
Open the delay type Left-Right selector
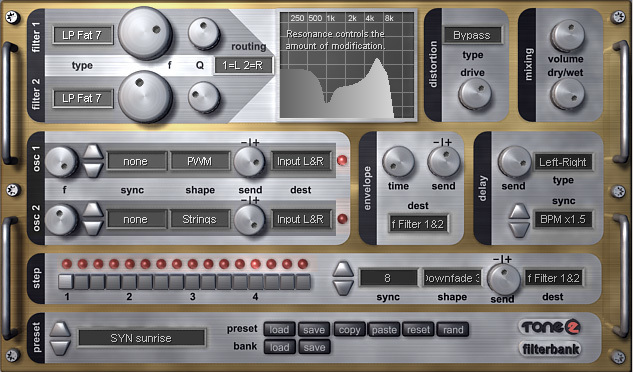tap(563, 162)
